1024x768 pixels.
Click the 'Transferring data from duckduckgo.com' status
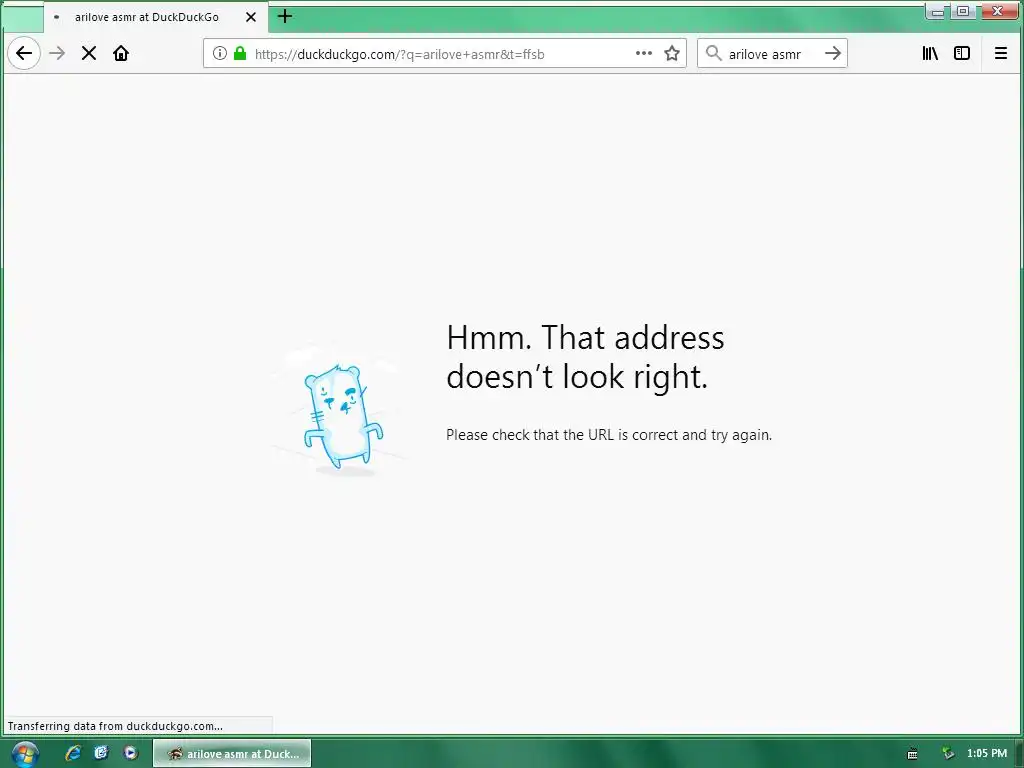click(115, 726)
